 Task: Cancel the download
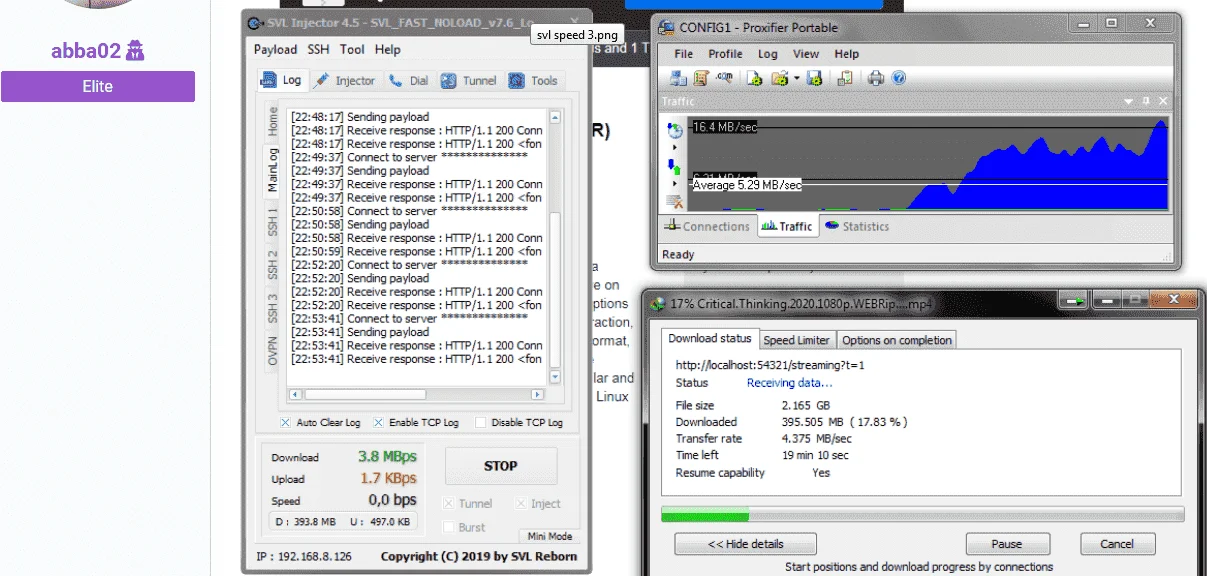[x=1118, y=544]
